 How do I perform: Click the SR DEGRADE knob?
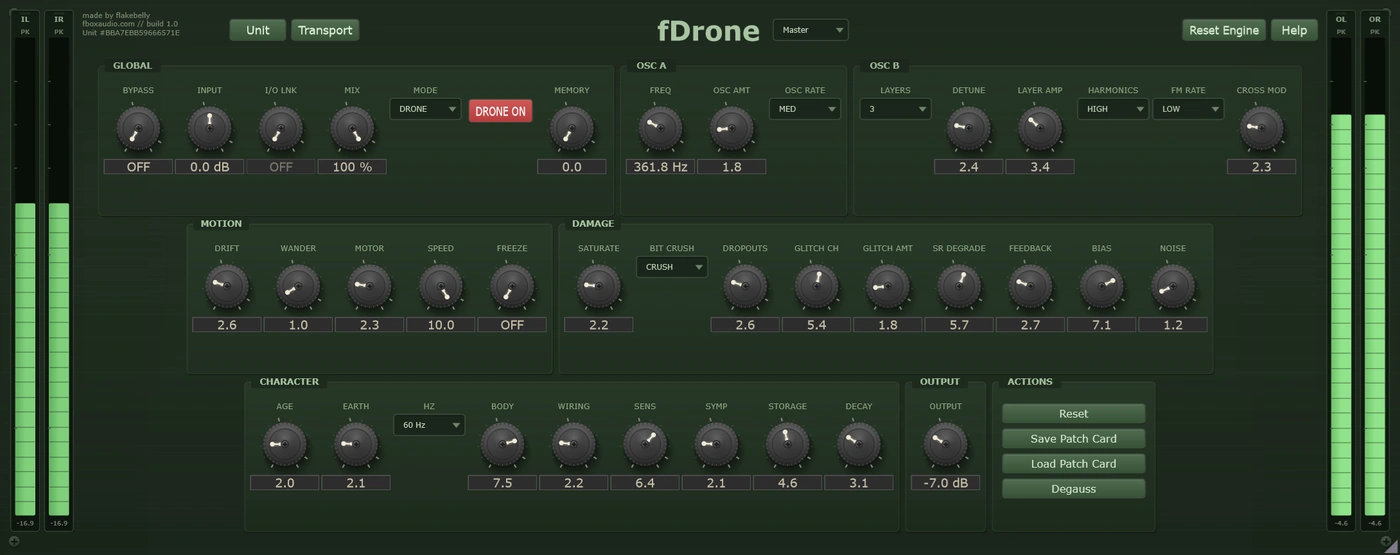(959, 287)
